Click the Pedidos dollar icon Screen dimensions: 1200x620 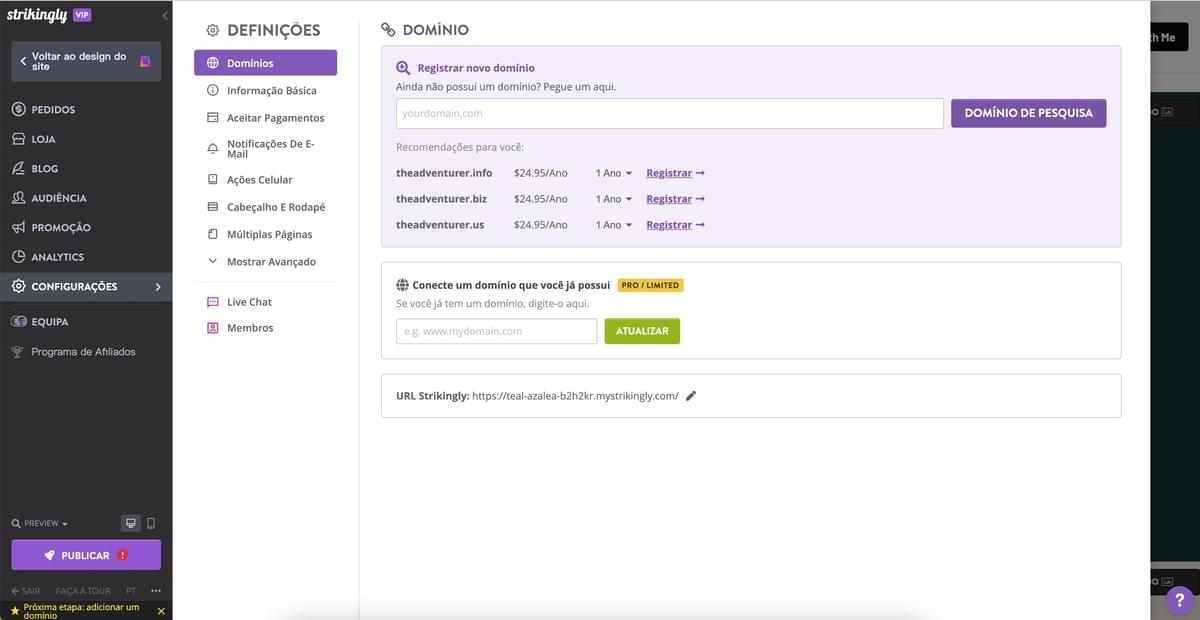[18, 109]
